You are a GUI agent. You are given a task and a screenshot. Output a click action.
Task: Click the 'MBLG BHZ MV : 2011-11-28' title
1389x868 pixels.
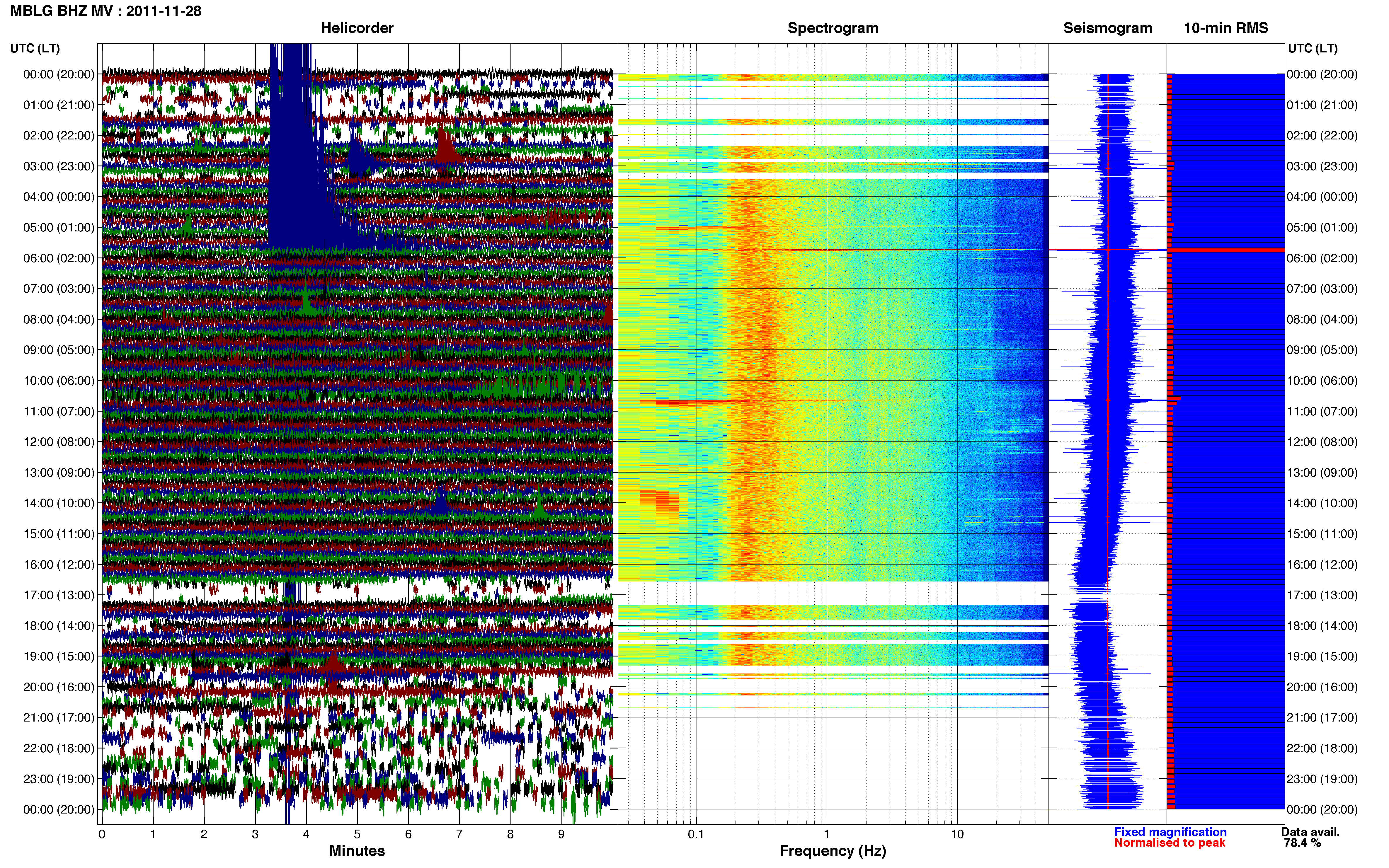[106, 11]
